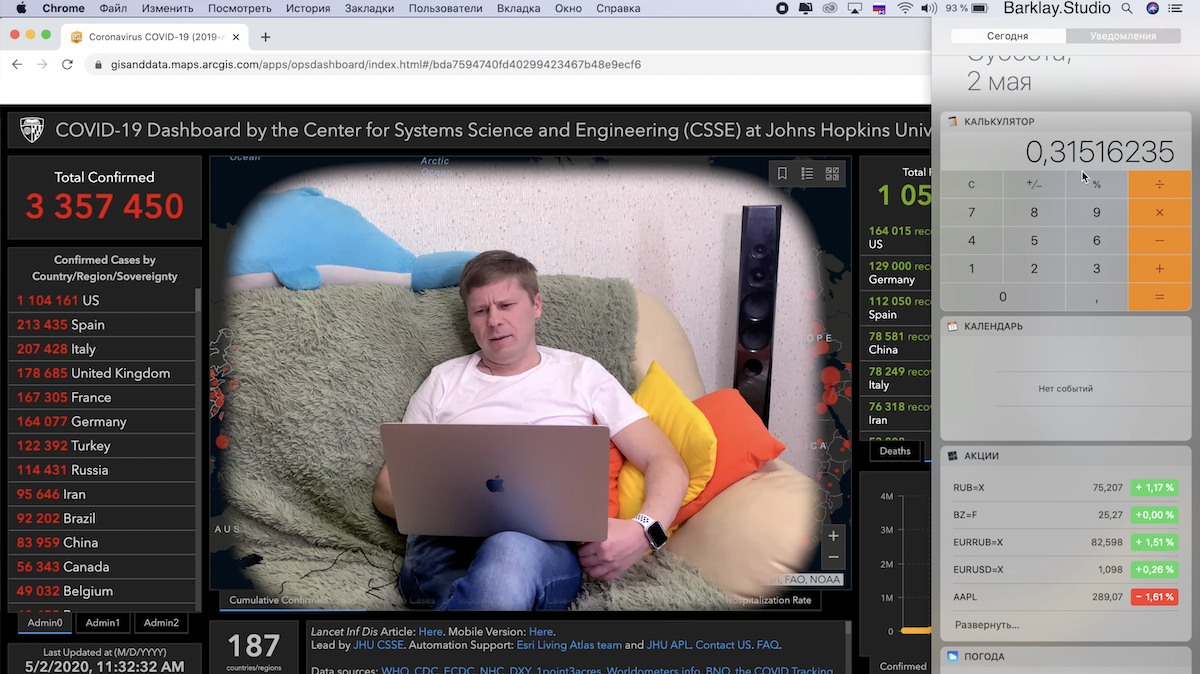The width and height of the screenshot is (1200, 674).
Task: Zoom out on the map
Action: 833,557
